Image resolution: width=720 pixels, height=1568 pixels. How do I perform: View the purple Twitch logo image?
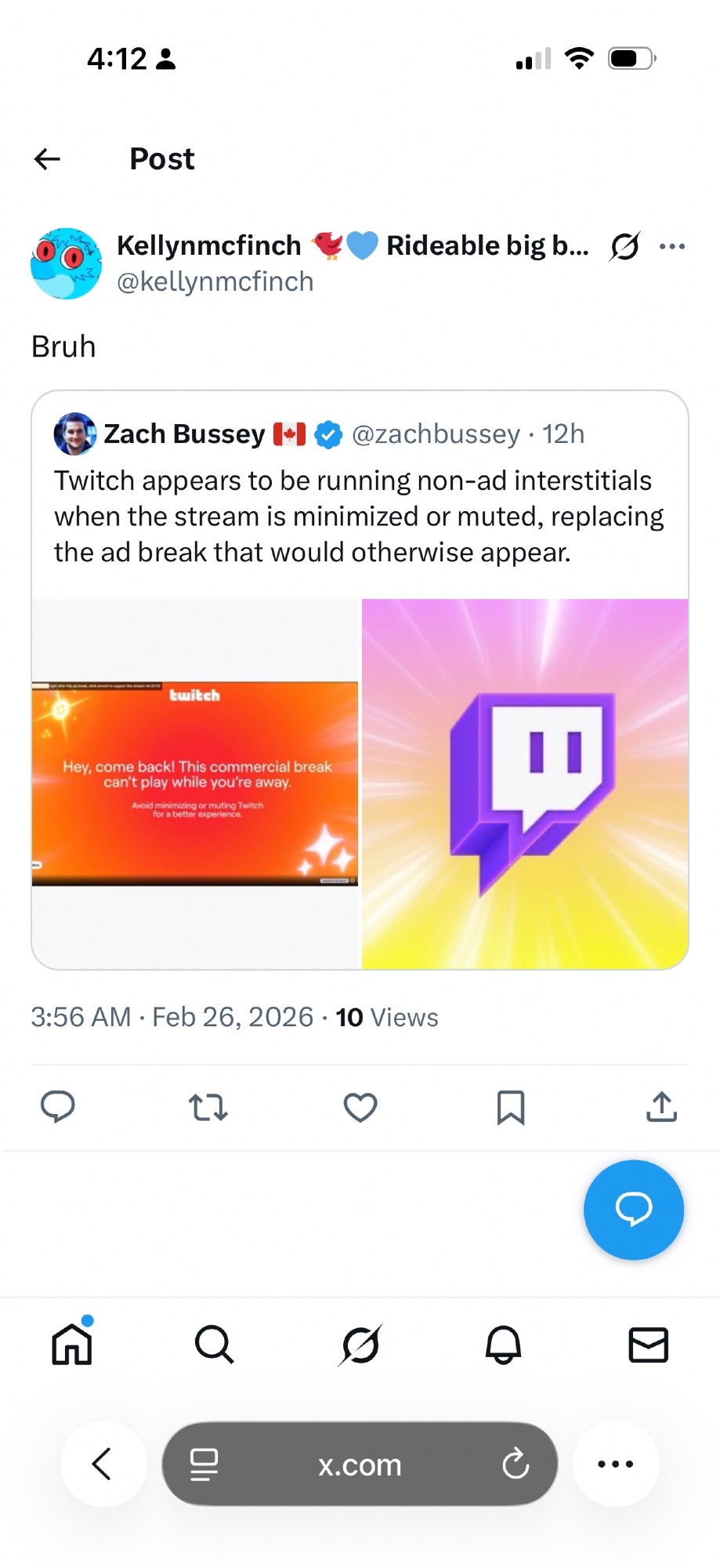coord(525,783)
